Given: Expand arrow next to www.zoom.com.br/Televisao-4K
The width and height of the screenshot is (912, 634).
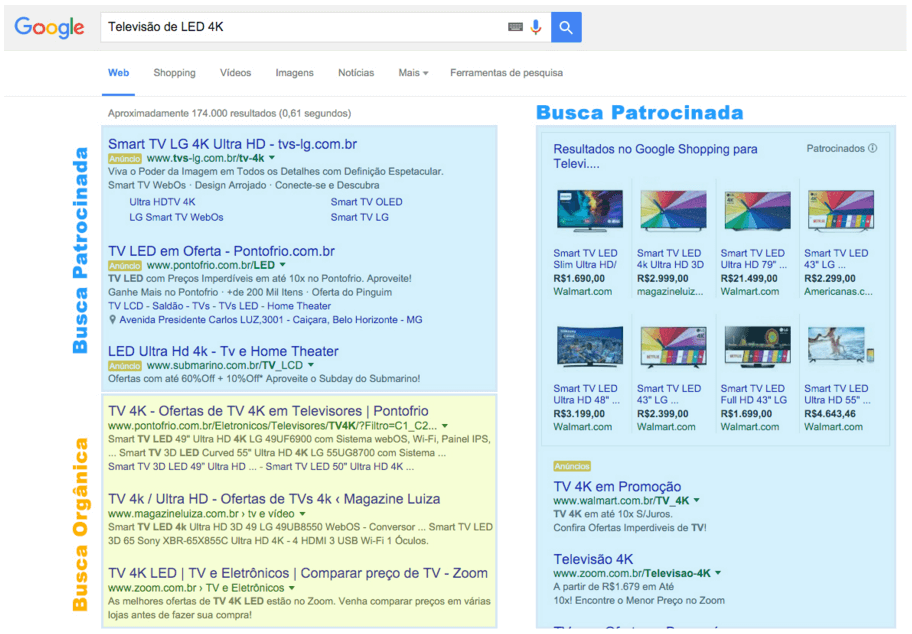Looking at the screenshot, I should [x=718, y=573].
